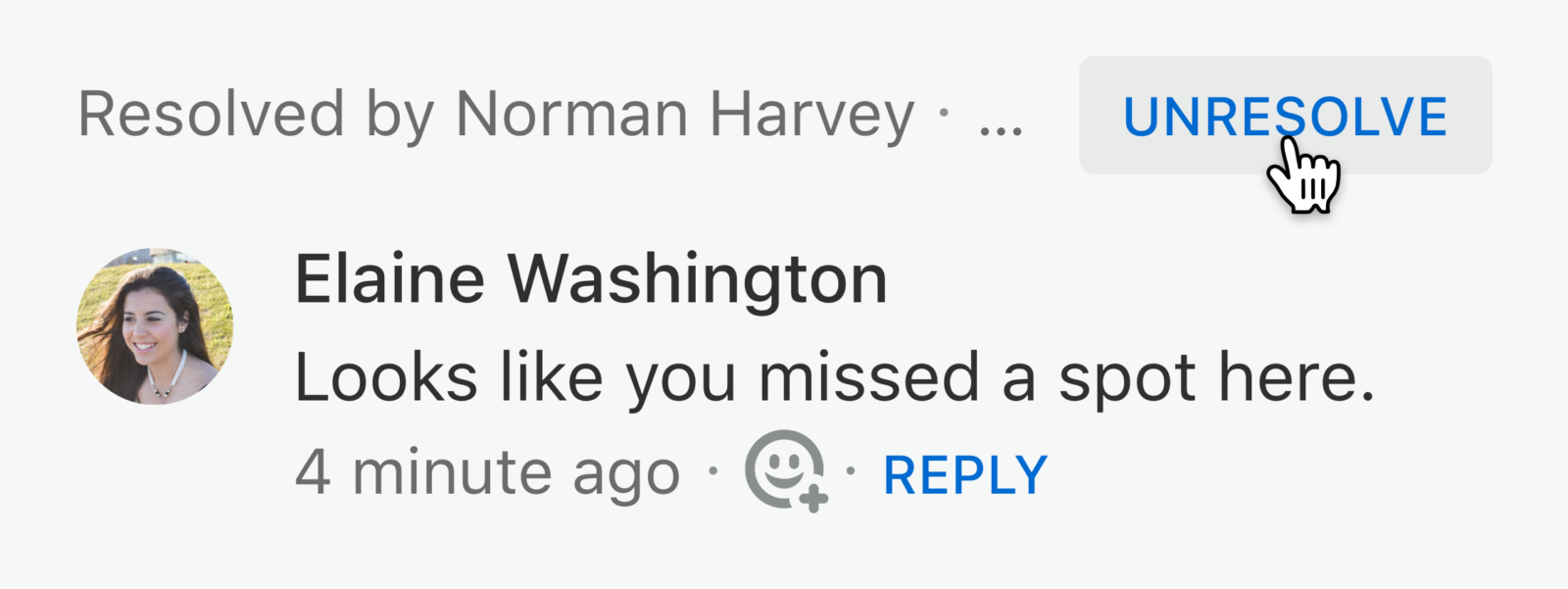Open the add emoji reaction picker
1568x589 pixels.
(786, 471)
